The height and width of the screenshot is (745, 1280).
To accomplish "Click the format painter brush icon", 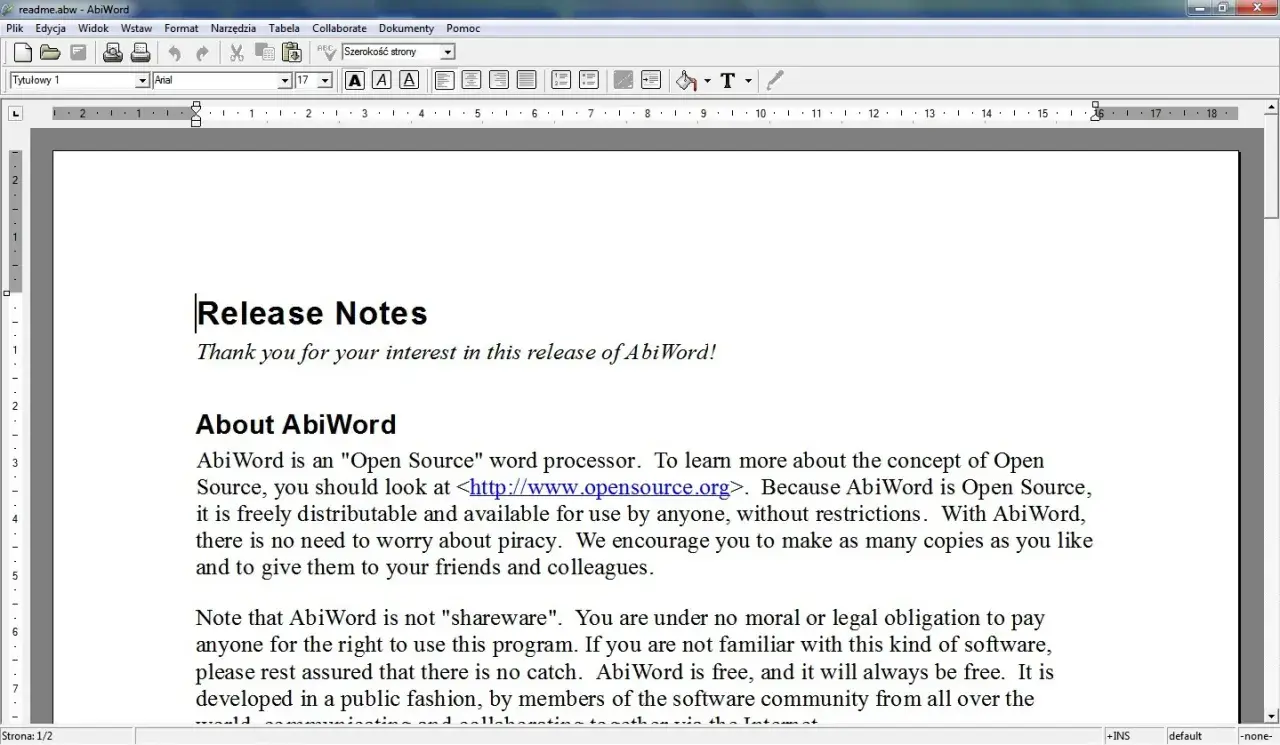I will click(775, 80).
